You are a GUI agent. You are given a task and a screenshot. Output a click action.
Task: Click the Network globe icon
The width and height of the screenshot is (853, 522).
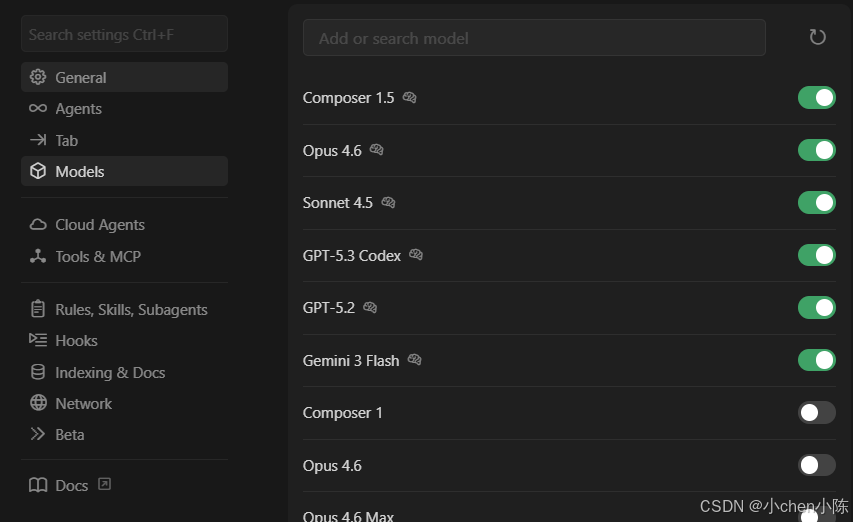pyautogui.click(x=38, y=403)
